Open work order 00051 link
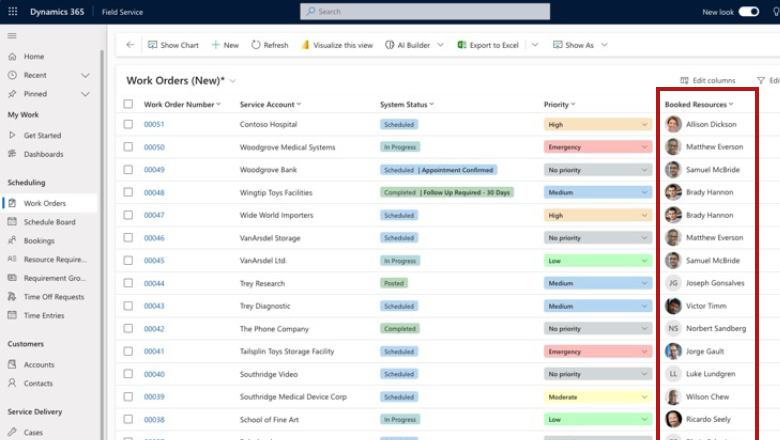Viewport: 780px width, 440px height. pyautogui.click(x=154, y=124)
